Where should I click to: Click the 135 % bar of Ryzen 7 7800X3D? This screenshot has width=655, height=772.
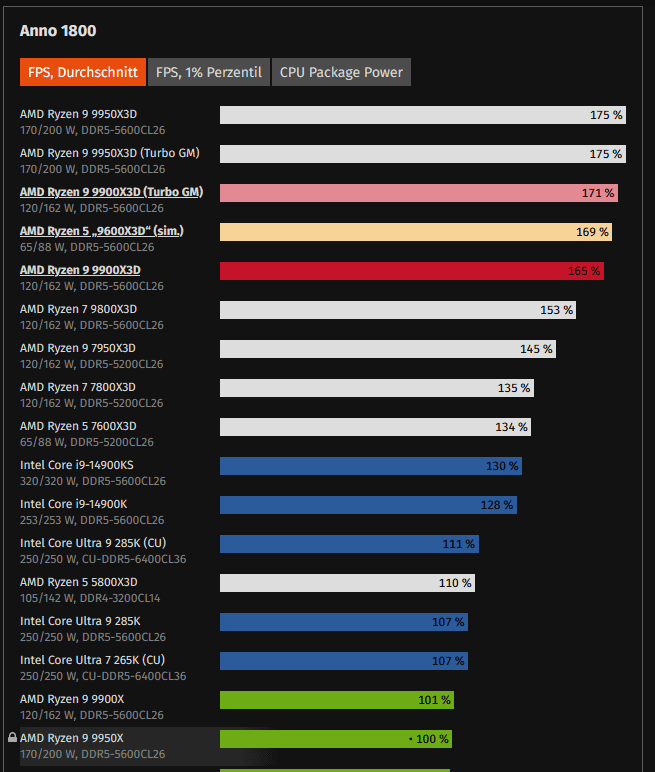377,388
